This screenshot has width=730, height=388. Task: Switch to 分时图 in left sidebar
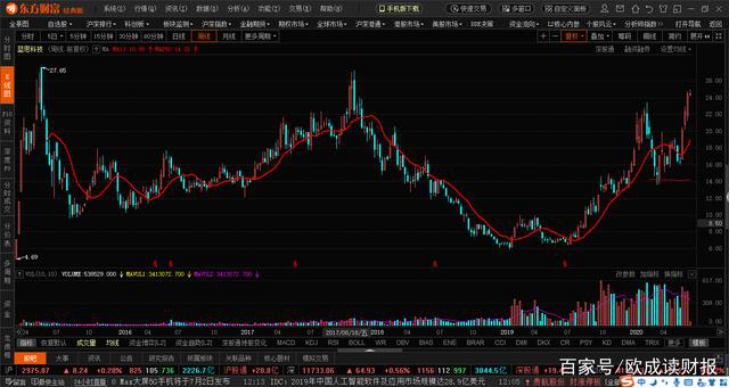click(x=7, y=49)
